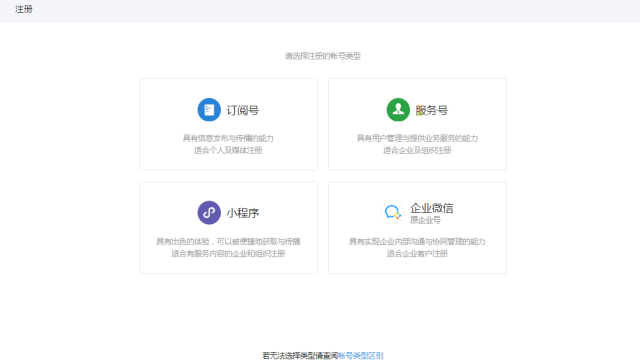The image size is (640, 364).
Task: Click 适合企业客户注册 text
Action: [417, 253]
